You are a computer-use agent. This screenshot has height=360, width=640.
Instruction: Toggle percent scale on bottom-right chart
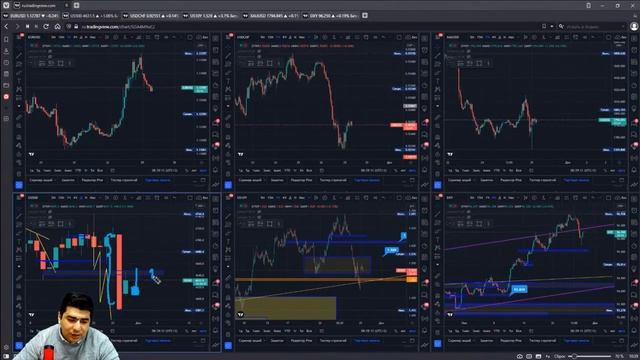coord(606,331)
